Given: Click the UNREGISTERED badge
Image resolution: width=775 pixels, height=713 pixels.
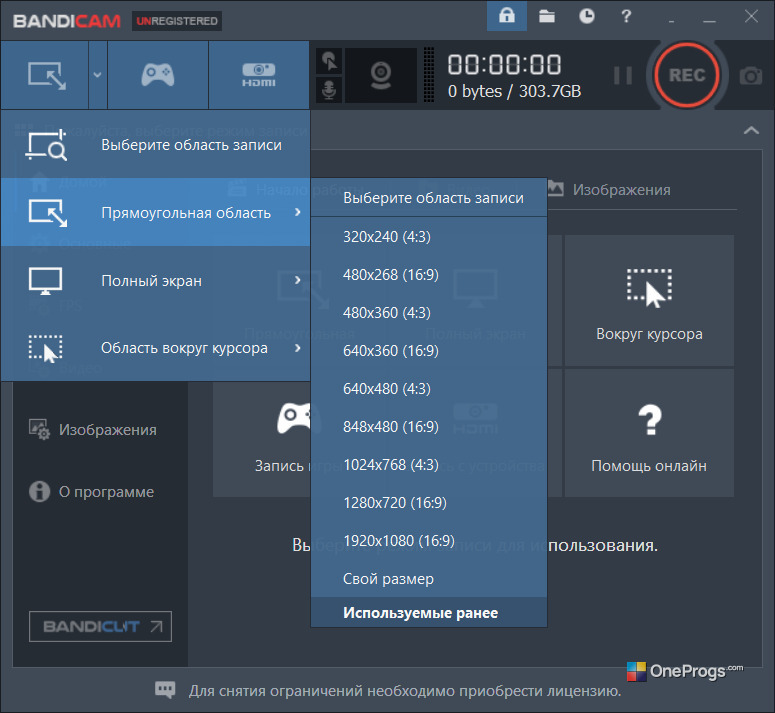Looking at the screenshot, I should tap(176, 21).
